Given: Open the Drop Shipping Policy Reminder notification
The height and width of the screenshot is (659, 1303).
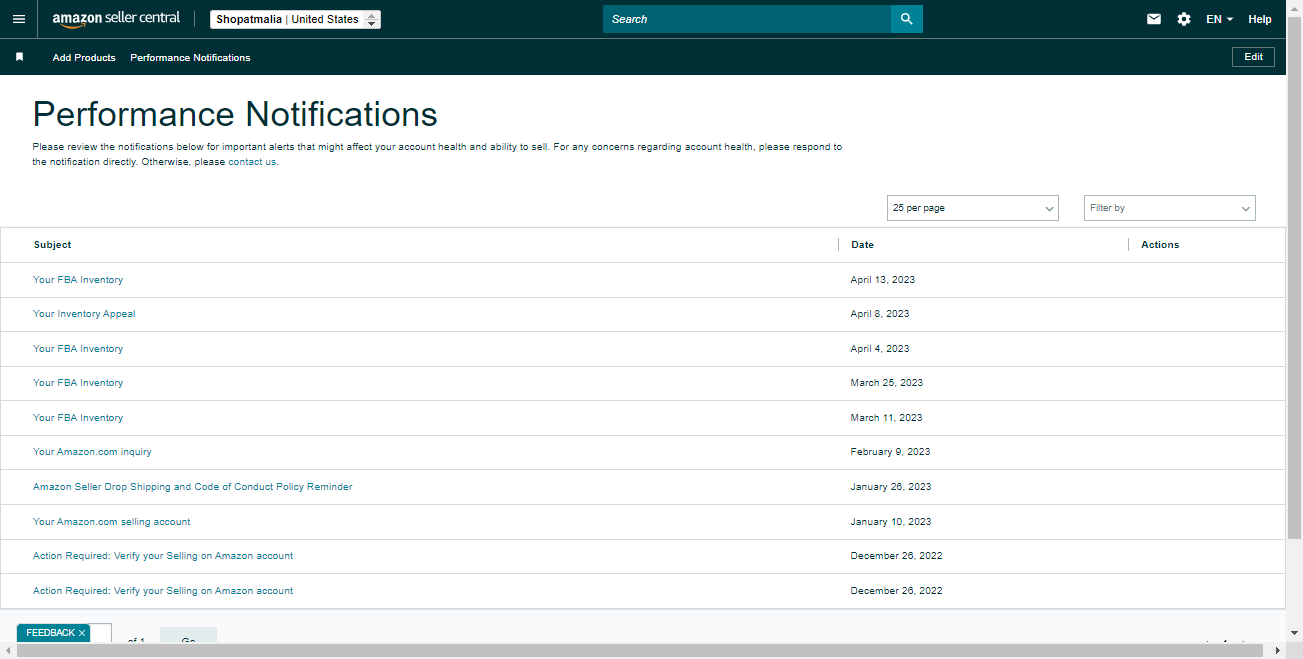Looking at the screenshot, I should (x=192, y=487).
